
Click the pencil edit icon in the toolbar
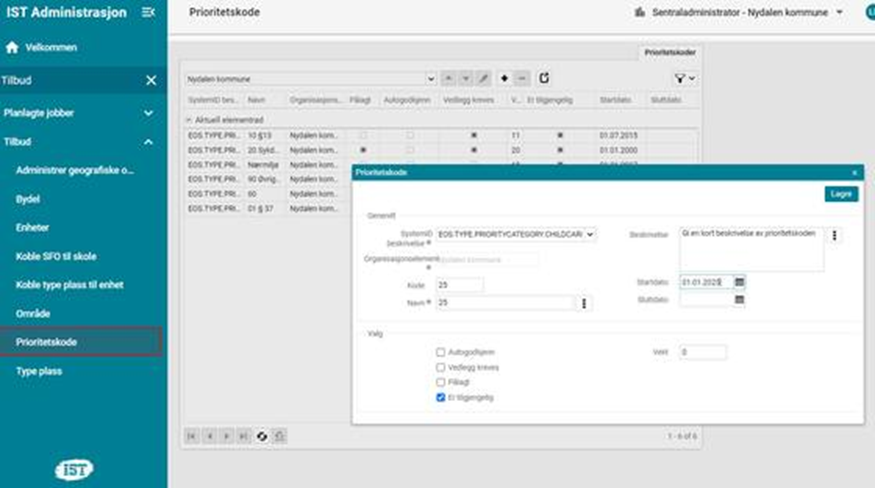tap(484, 78)
